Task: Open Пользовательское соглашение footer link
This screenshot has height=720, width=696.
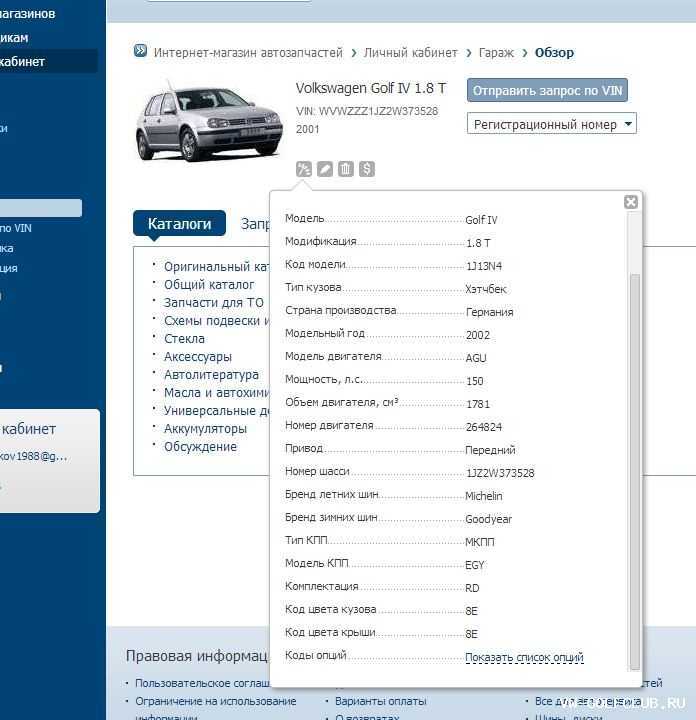Action: pyautogui.click(x=202, y=683)
